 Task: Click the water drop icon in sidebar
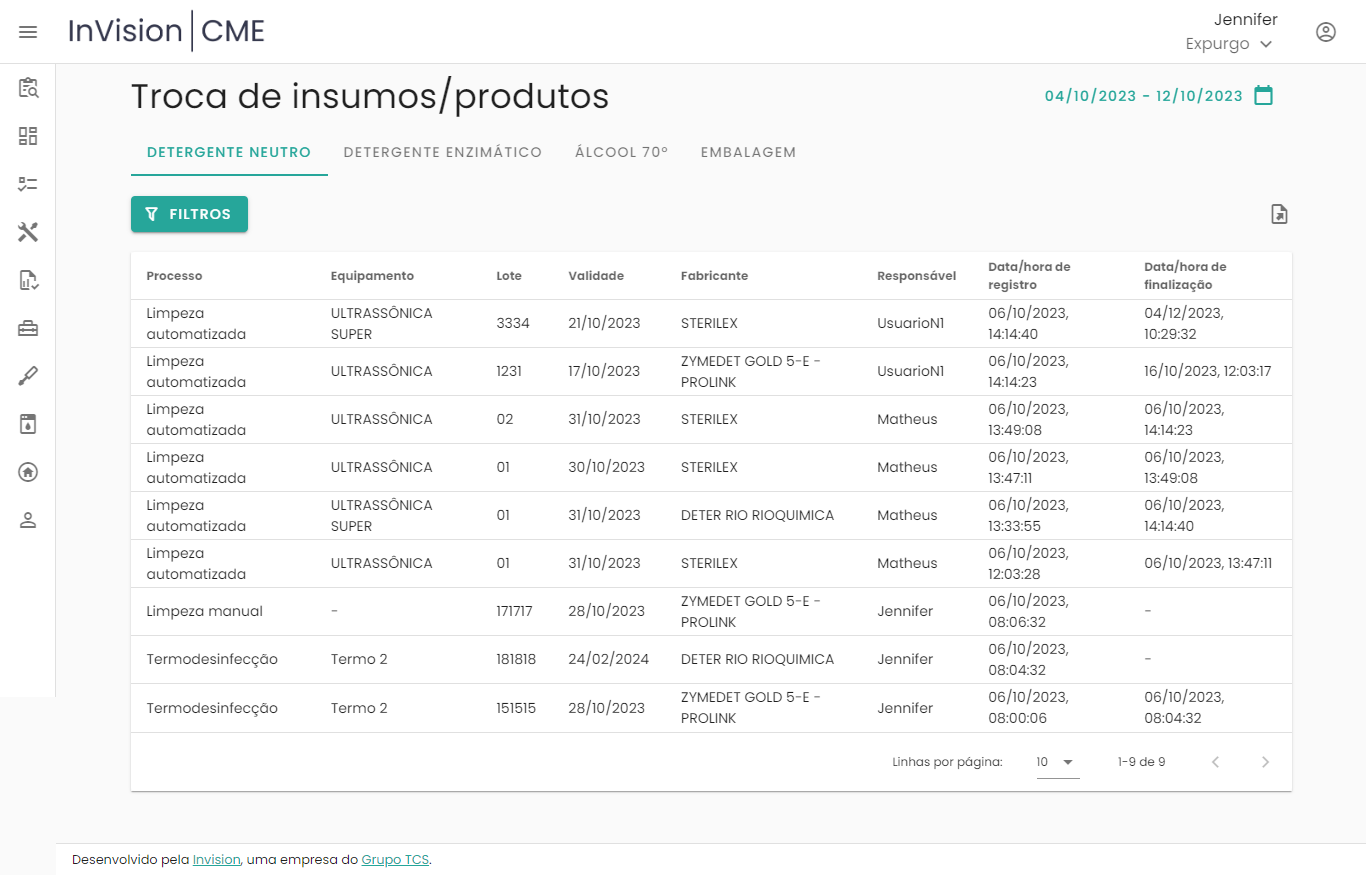click(x=28, y=424)
